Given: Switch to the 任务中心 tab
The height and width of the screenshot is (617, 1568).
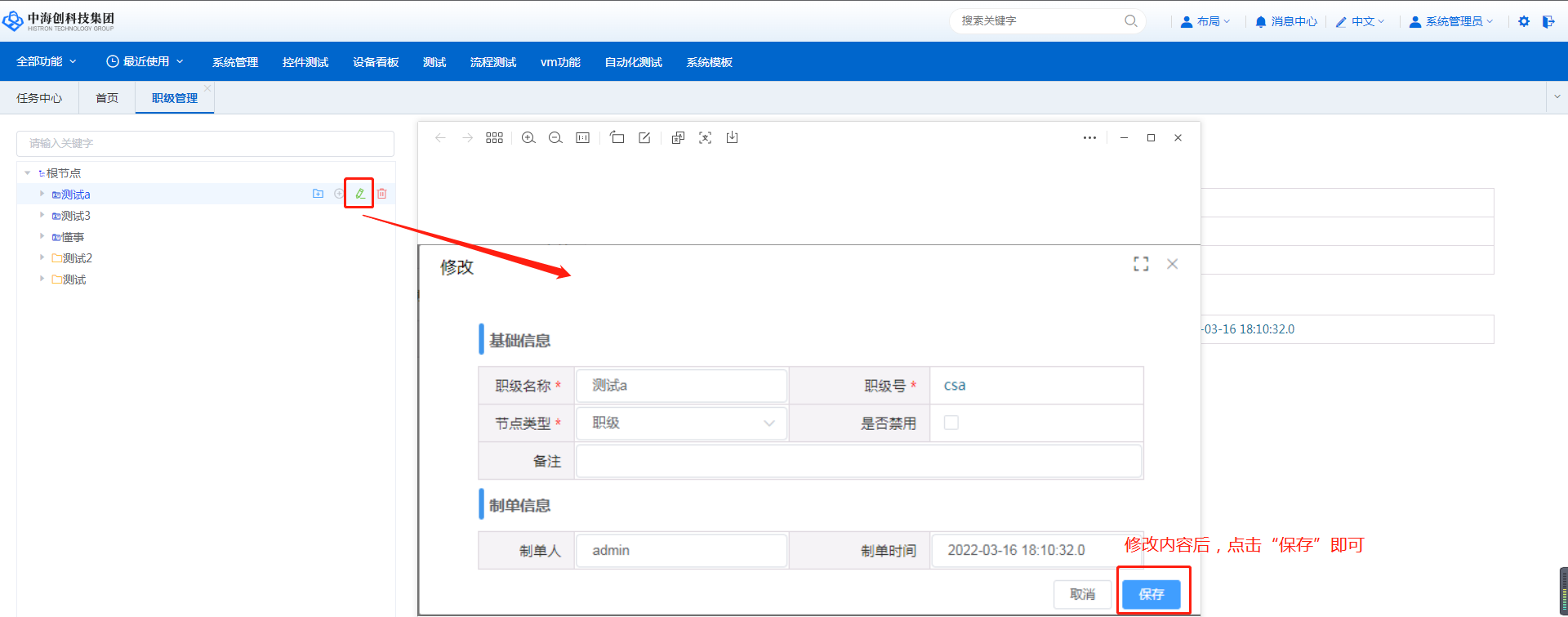Looking at the screenshot, I should 39,98.
